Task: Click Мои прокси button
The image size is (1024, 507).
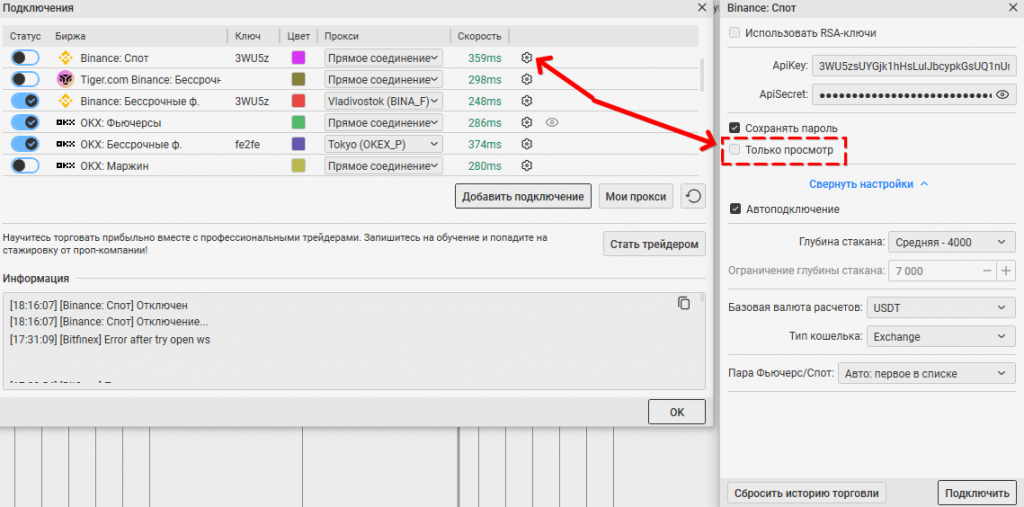Action: (636, 196)
